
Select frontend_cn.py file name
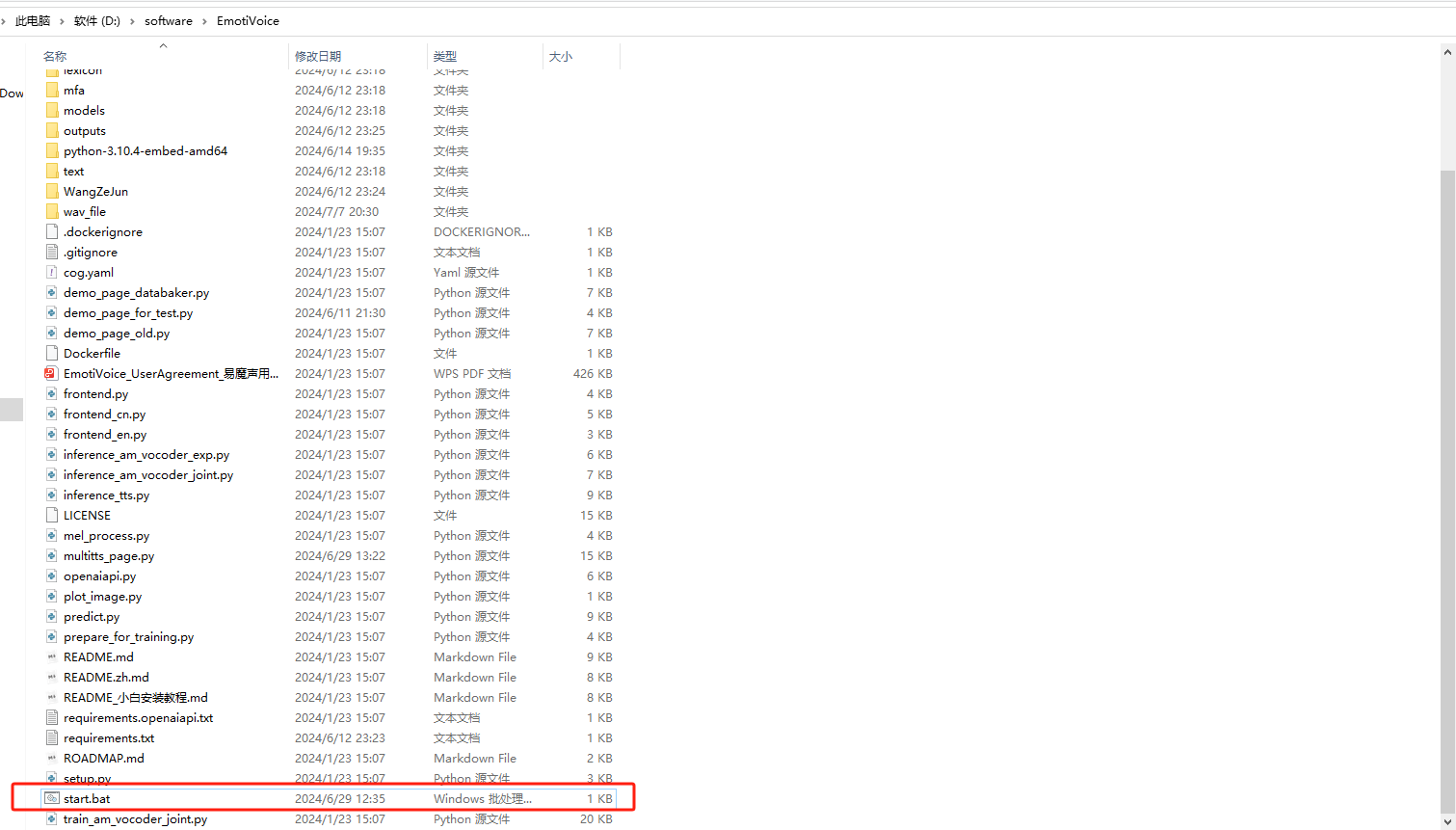[x=105, y=415]
